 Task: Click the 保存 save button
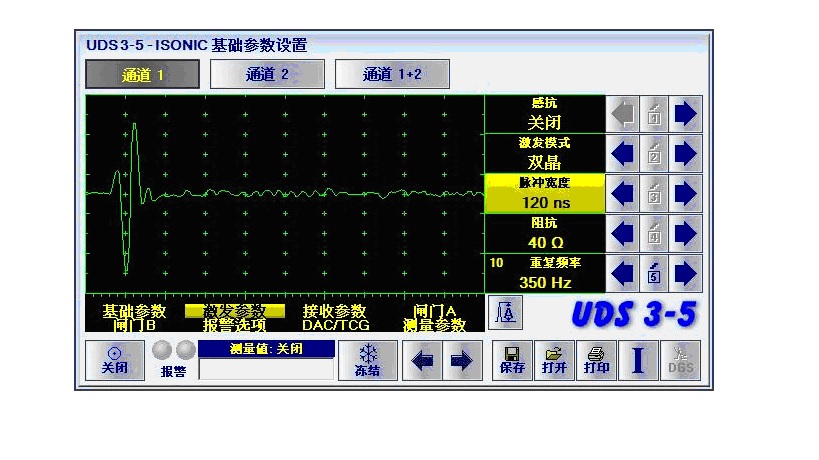512,360
